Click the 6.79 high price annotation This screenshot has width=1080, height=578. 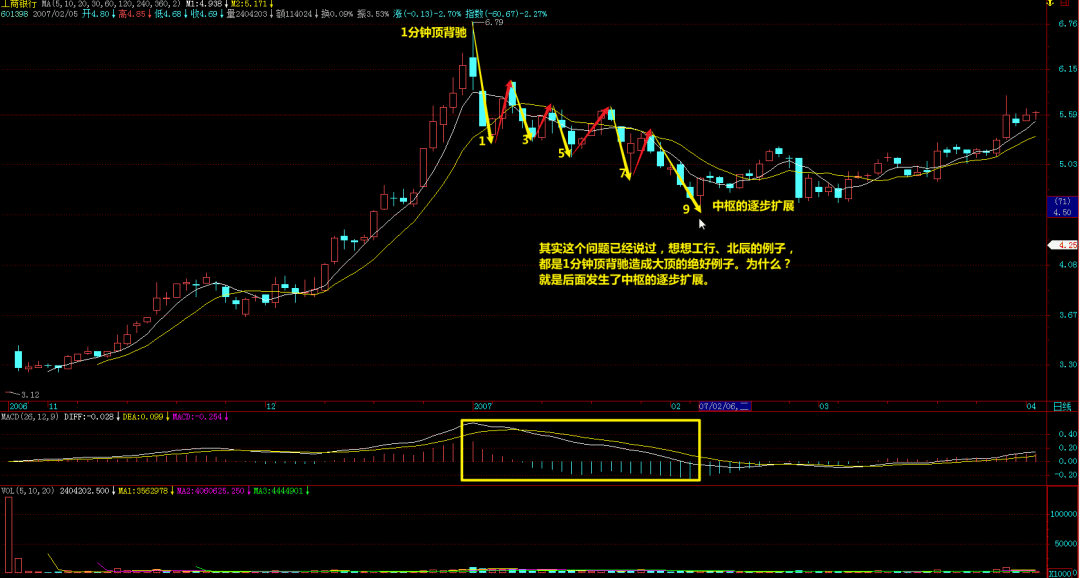pyautogui.click(x=494, y=23)
